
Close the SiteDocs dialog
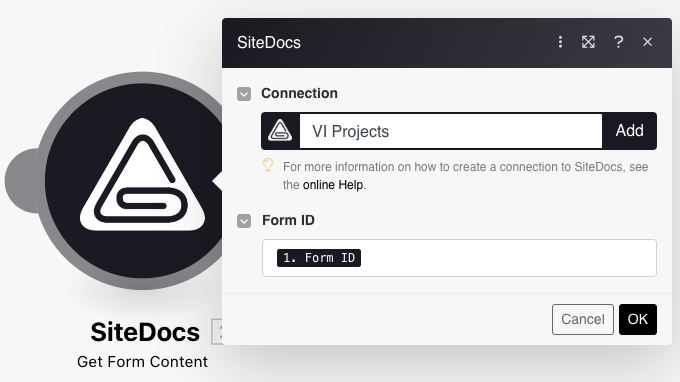[647, 42]
